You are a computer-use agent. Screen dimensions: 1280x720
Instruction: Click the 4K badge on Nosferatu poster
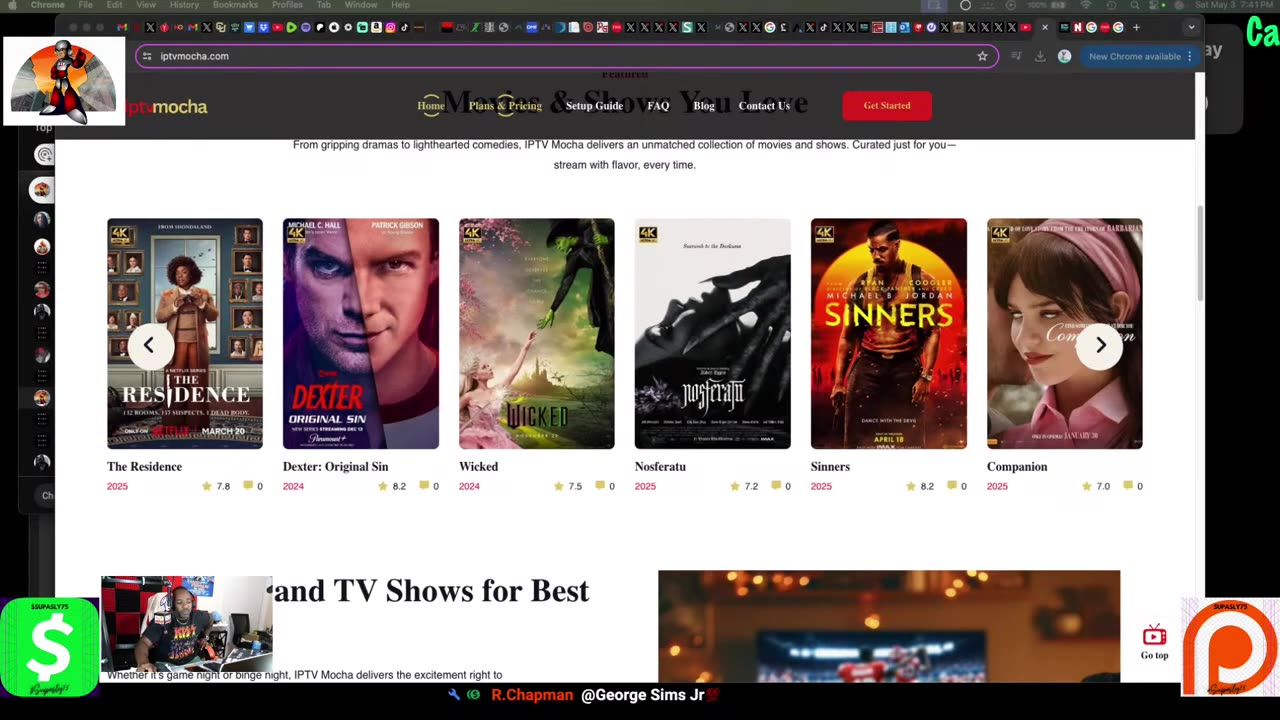coord(648,234)
